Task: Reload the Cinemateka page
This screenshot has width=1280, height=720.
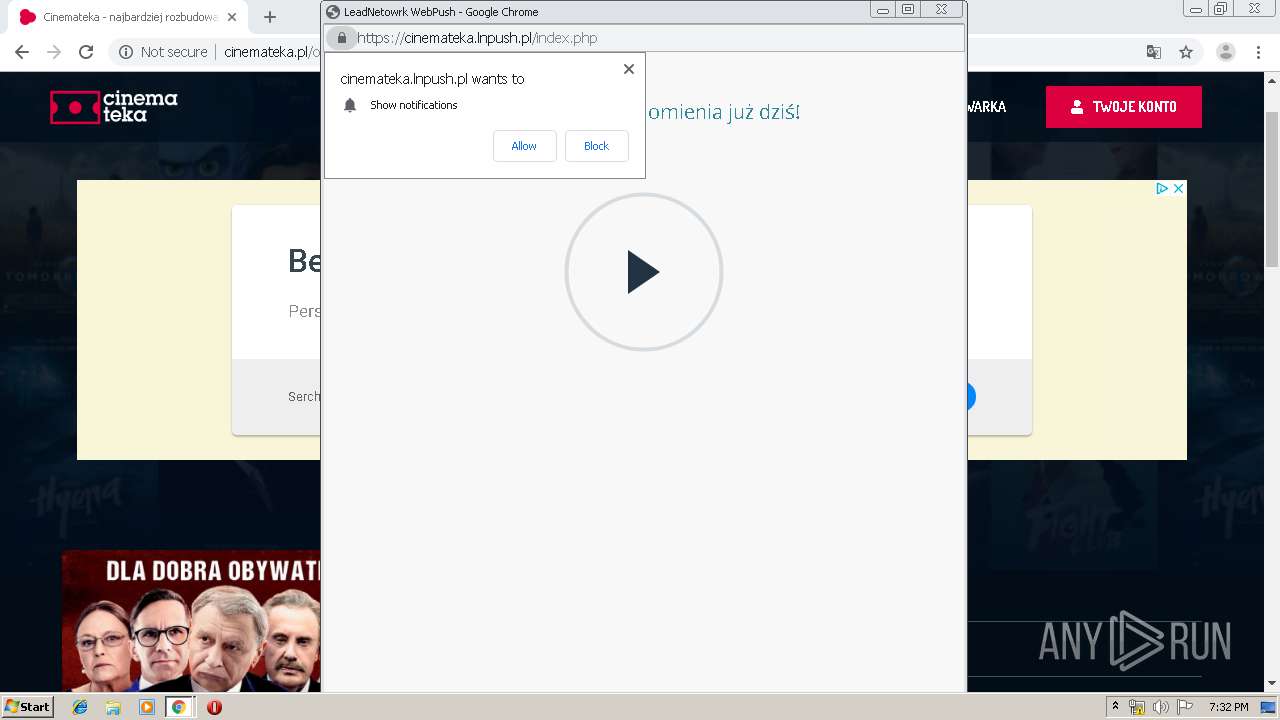Action: 86,52
